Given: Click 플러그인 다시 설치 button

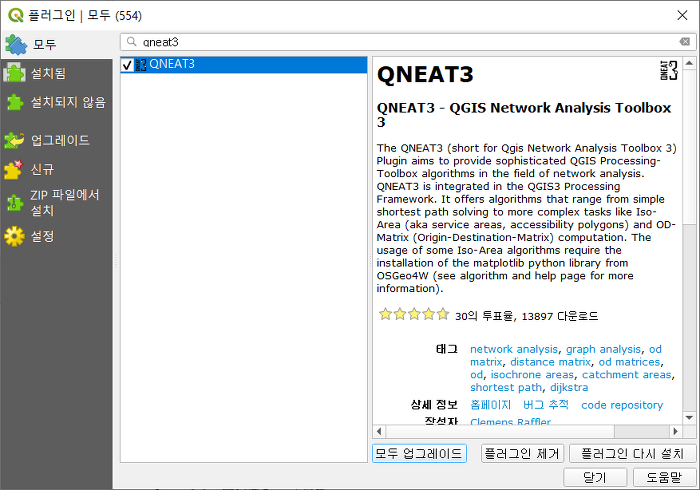Looking at the screenshot, I should (x=632, y=453).
